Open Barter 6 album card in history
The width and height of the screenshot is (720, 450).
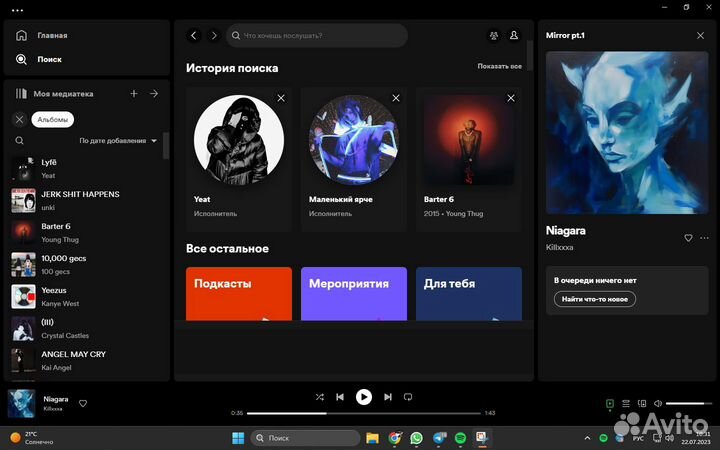point(468,159)
